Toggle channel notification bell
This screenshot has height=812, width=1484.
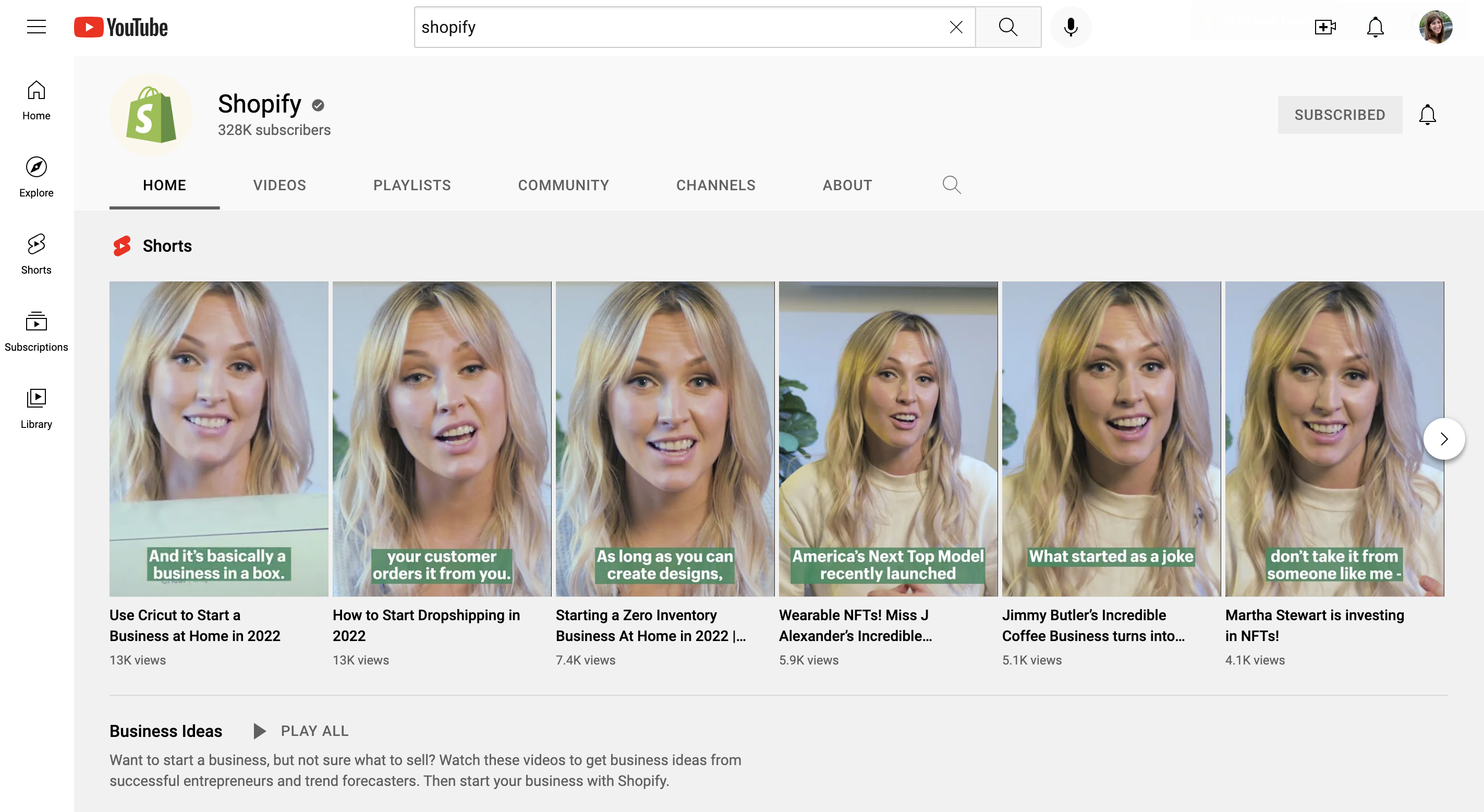tap(1427, 115)
